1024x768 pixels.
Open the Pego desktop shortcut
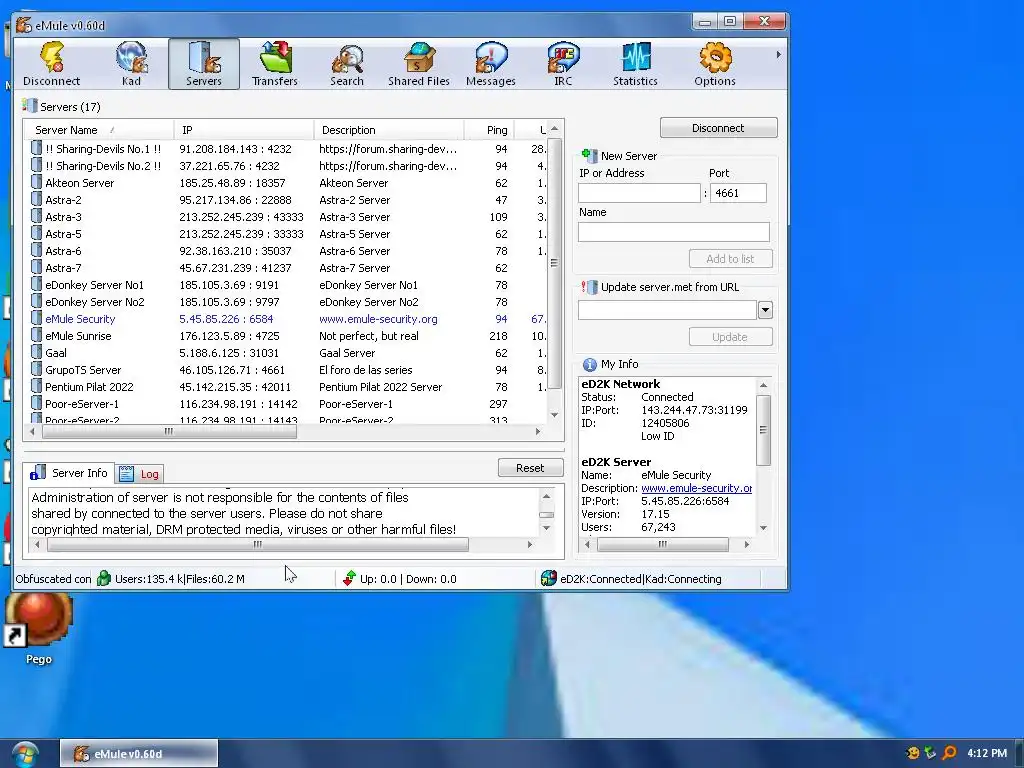(39, 629)
